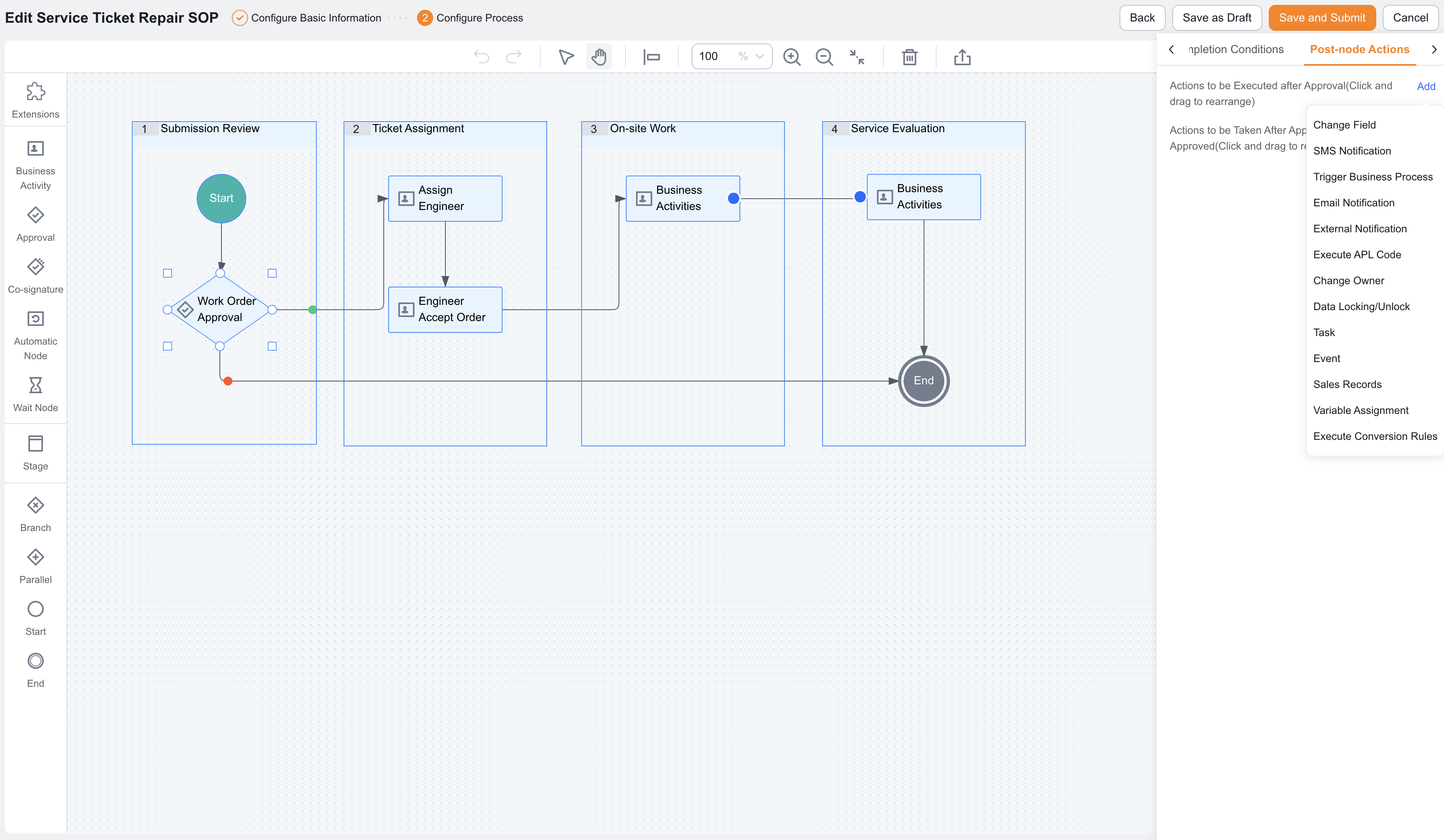Select the Automatic Node icon
The width and height of the screenshot is (1444, 840).
pyautogui.click(x=36, y=318)
